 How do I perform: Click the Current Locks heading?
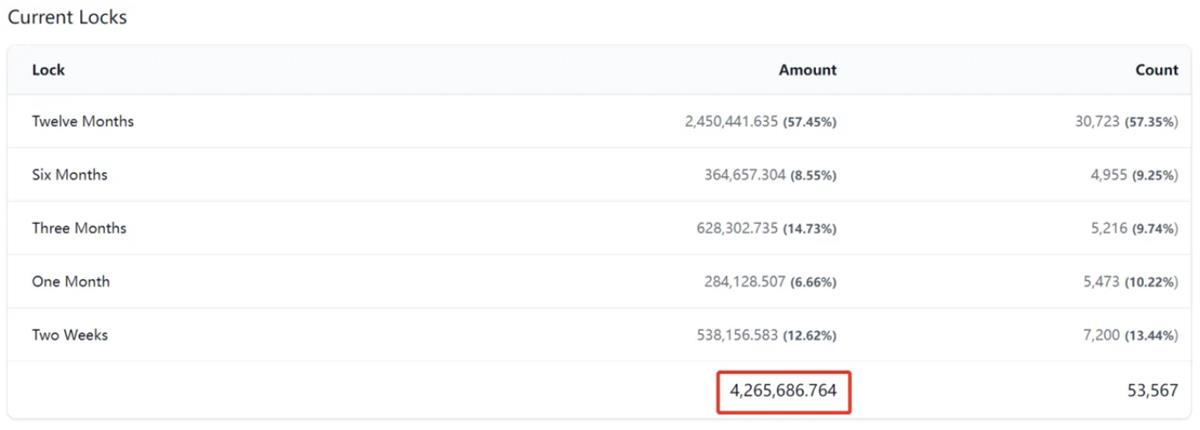tap(67, 18)
